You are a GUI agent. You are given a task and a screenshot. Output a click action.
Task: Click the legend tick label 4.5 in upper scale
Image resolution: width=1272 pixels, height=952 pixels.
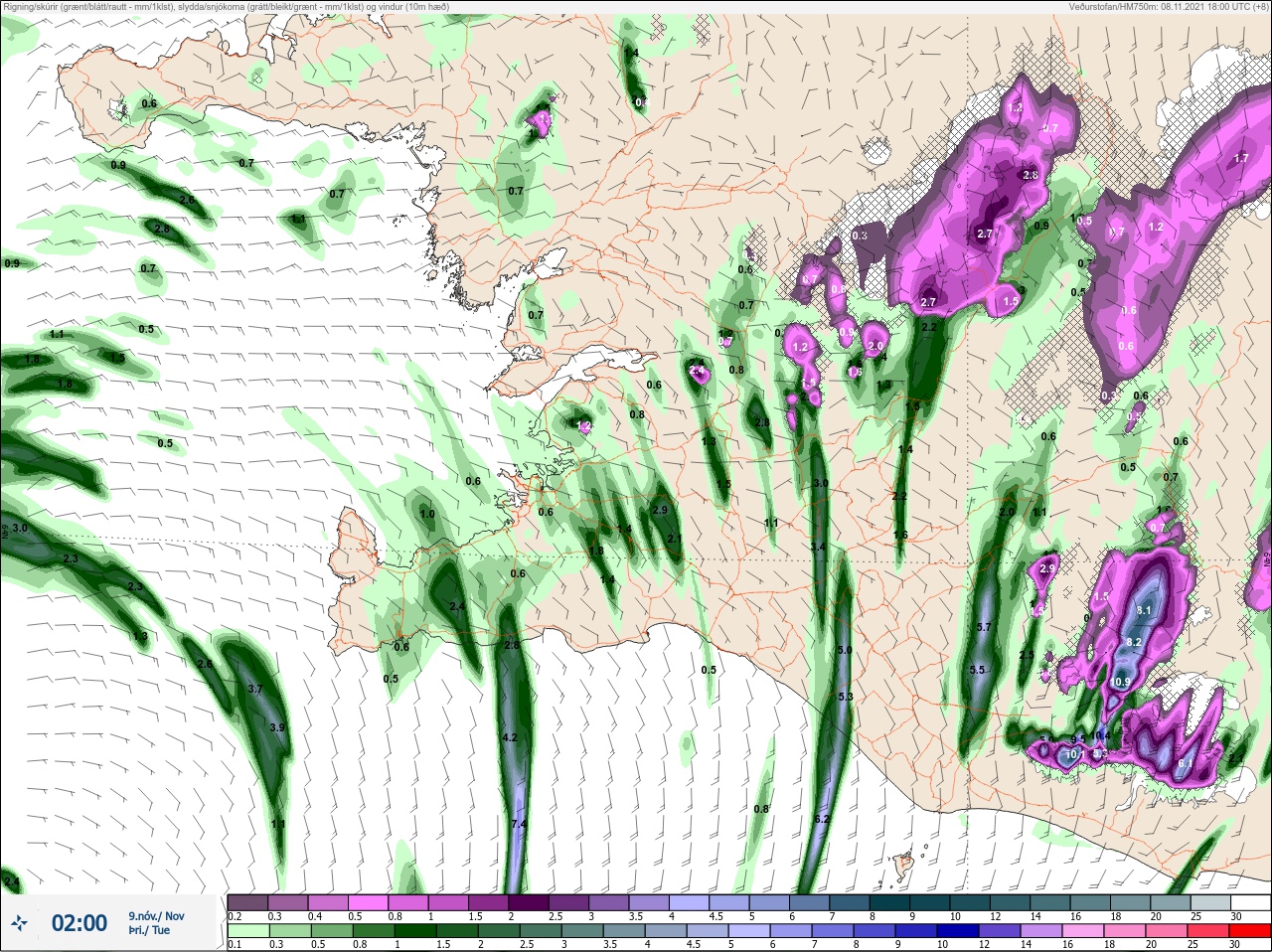(715, 916)
